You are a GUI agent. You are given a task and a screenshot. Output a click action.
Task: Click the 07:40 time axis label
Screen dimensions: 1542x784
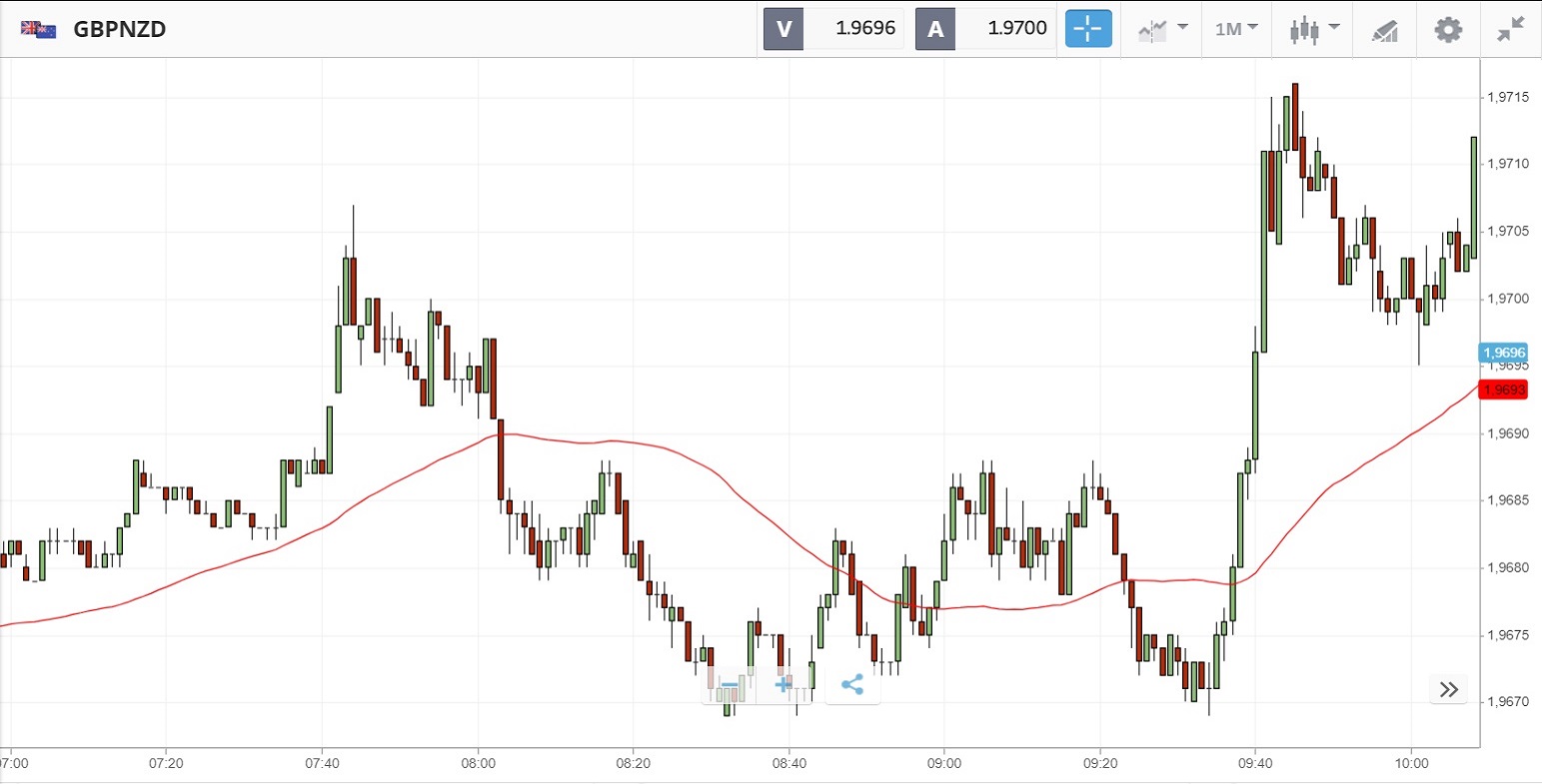pyautogui.click(x=322, y=764)
